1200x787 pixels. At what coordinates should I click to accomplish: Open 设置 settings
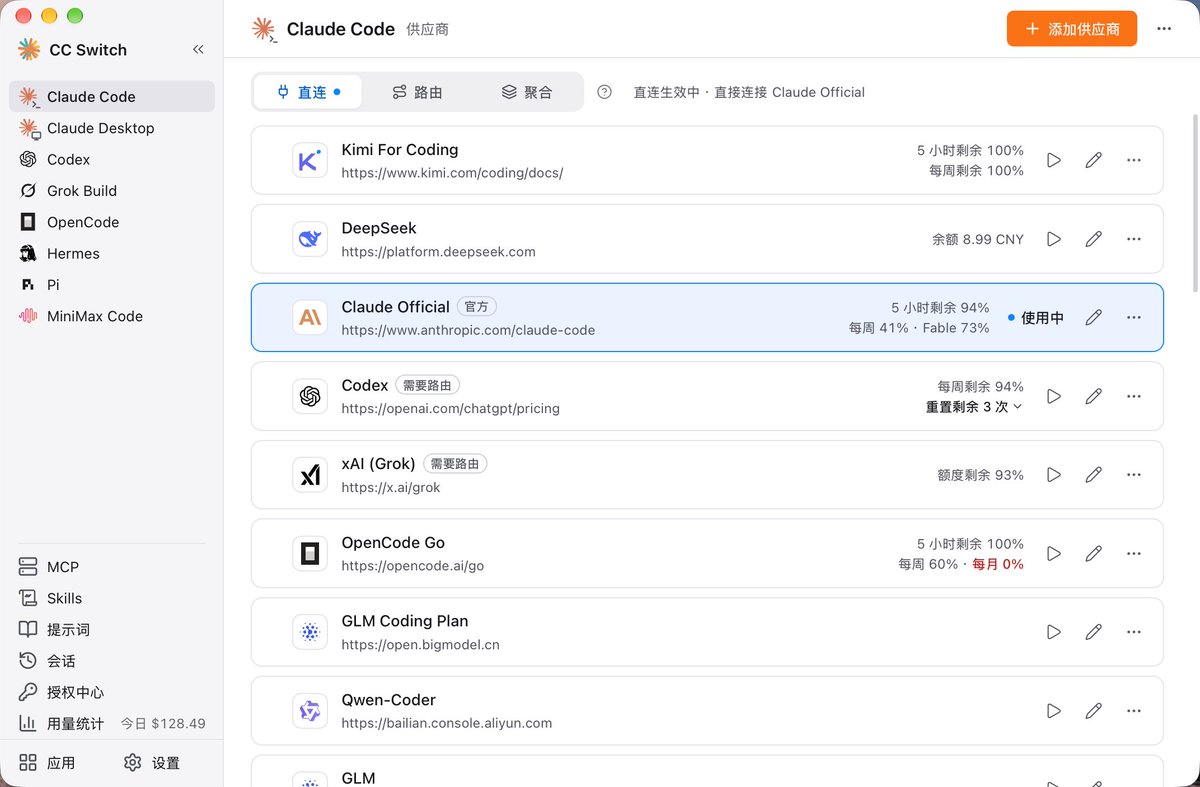(152, 763)
